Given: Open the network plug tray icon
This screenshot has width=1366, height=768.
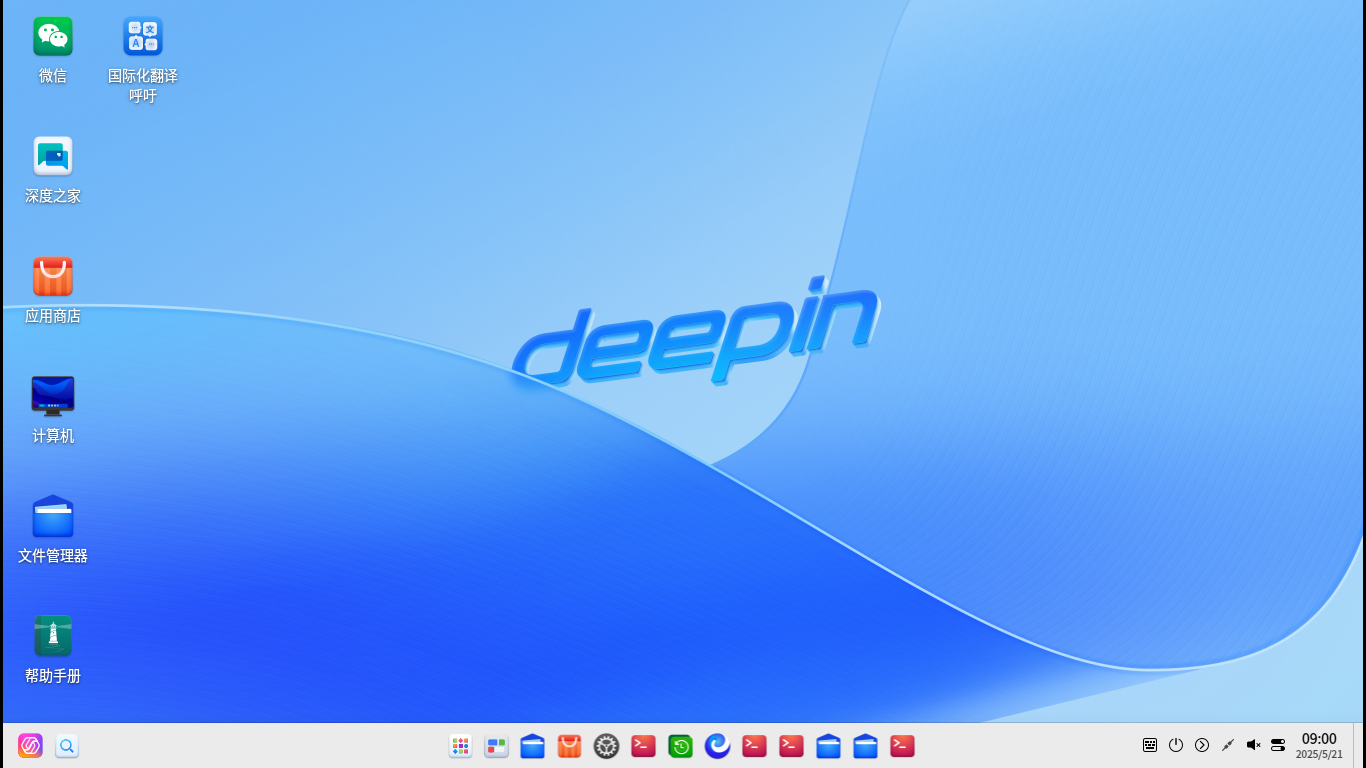Looking at the screenshot, I should [x=1228, y=745].
